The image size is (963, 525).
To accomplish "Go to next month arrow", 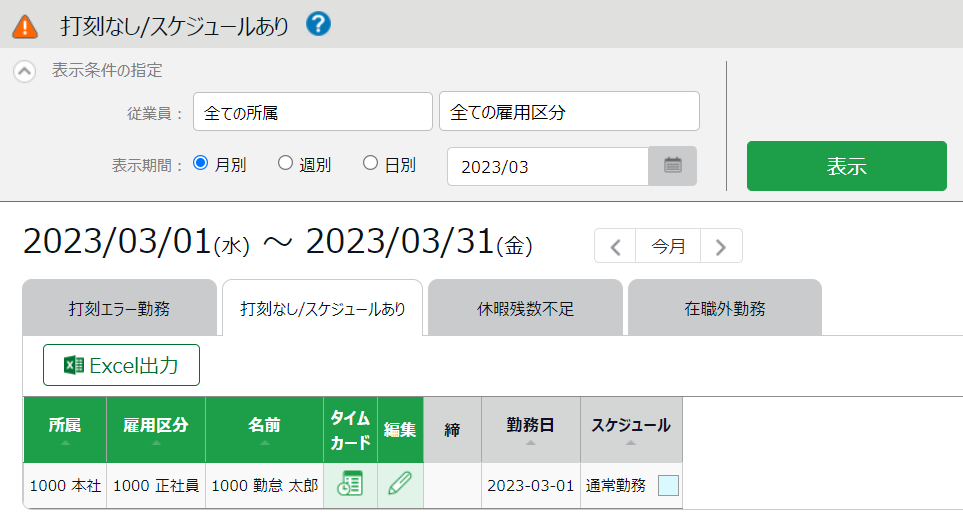I will point(721,246).
